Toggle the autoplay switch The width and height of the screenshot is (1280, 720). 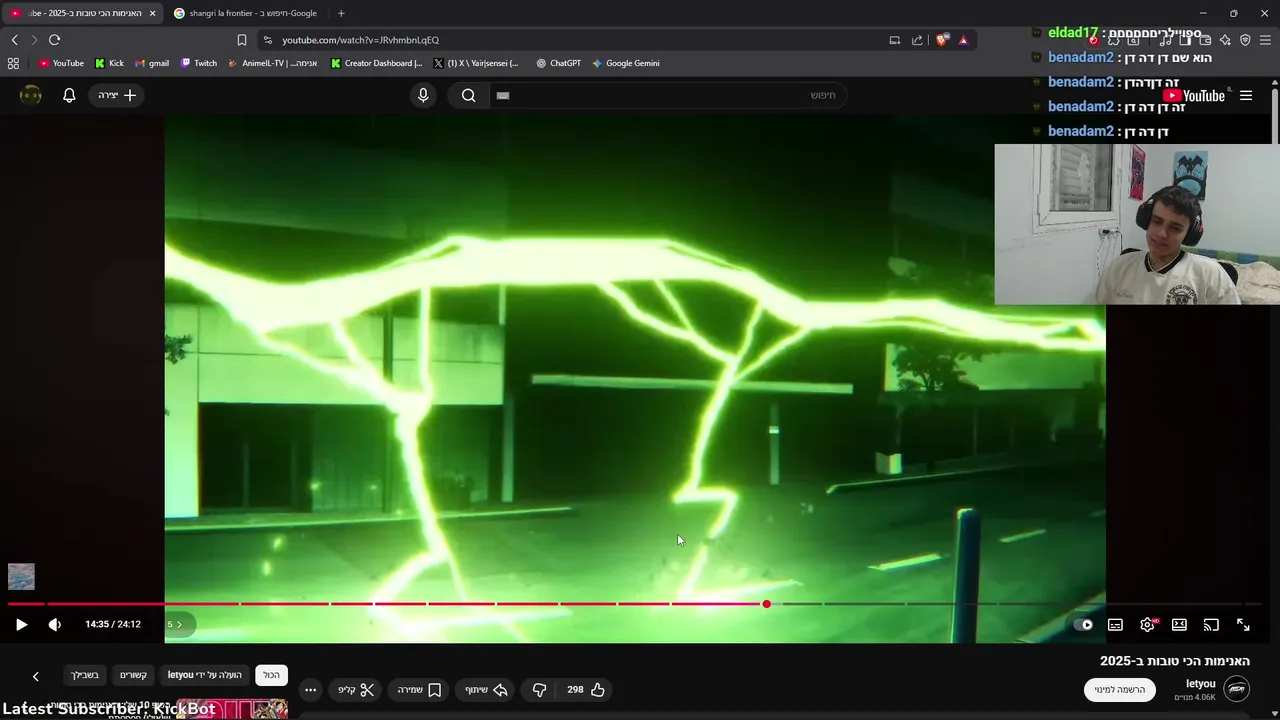[1083, 624]
